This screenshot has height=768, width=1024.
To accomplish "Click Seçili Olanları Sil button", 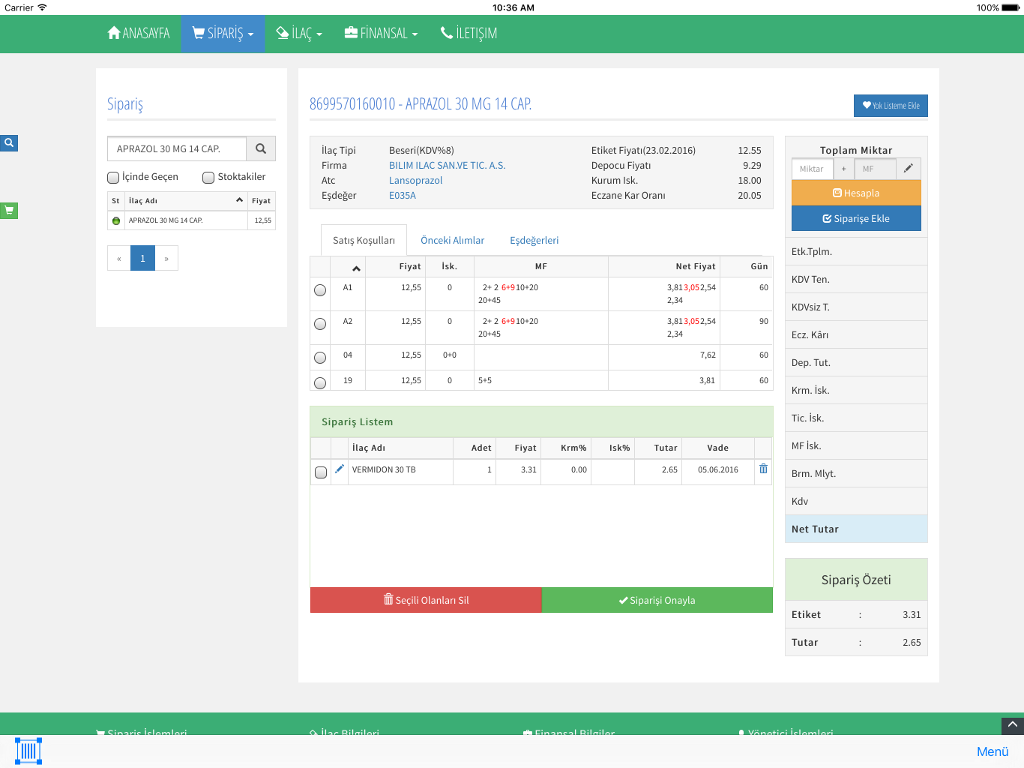I will (x=426, y=600).
